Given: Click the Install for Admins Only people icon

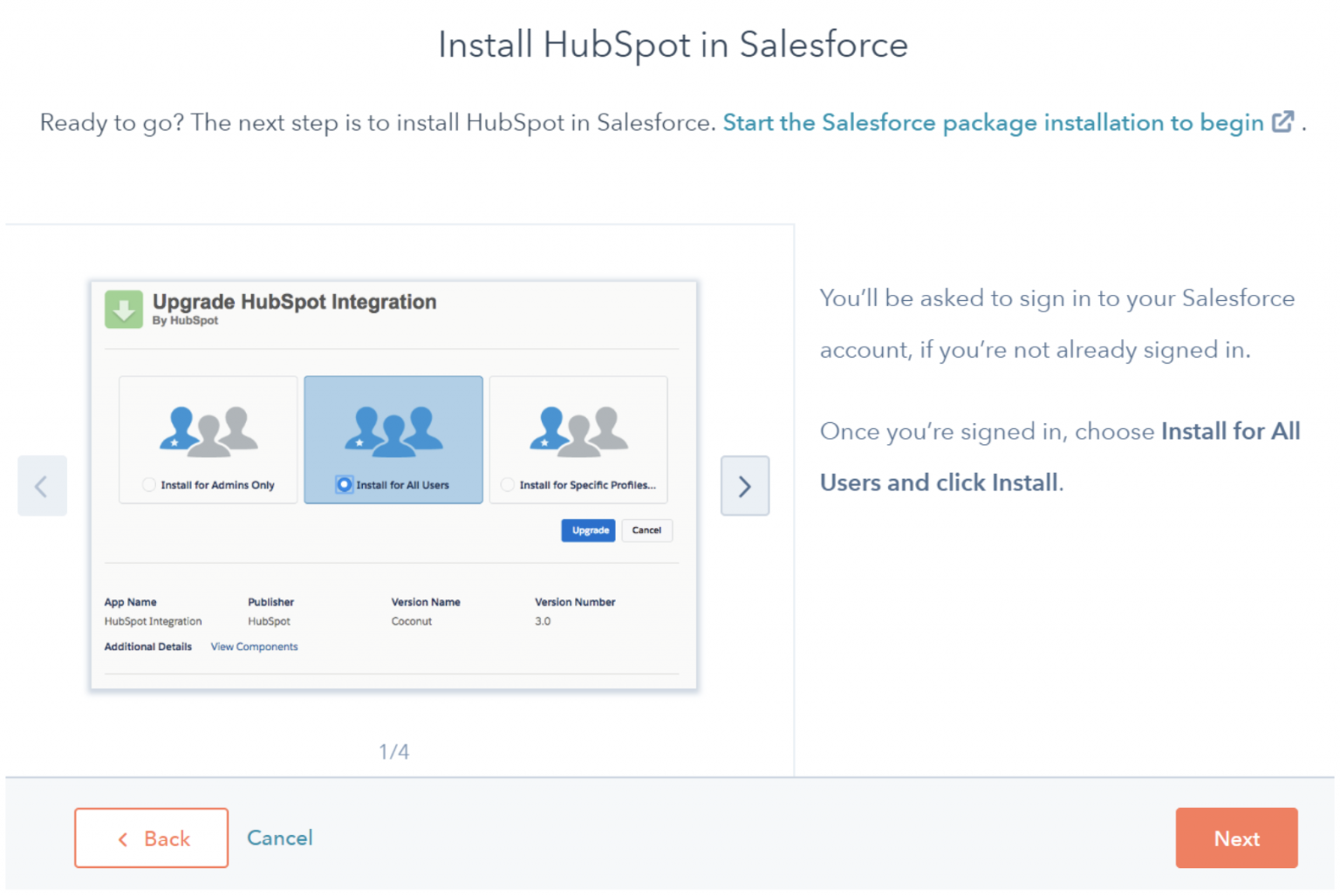Looking at the screenshot, I should coord(208,429).
